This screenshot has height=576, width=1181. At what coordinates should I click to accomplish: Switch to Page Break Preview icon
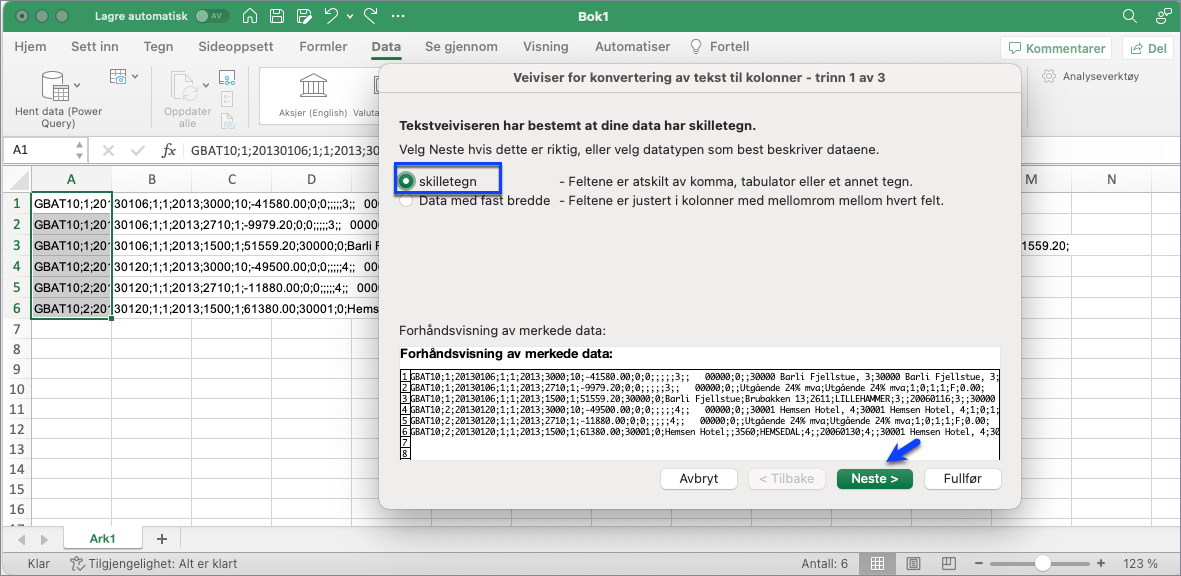(x=948, y=563)
